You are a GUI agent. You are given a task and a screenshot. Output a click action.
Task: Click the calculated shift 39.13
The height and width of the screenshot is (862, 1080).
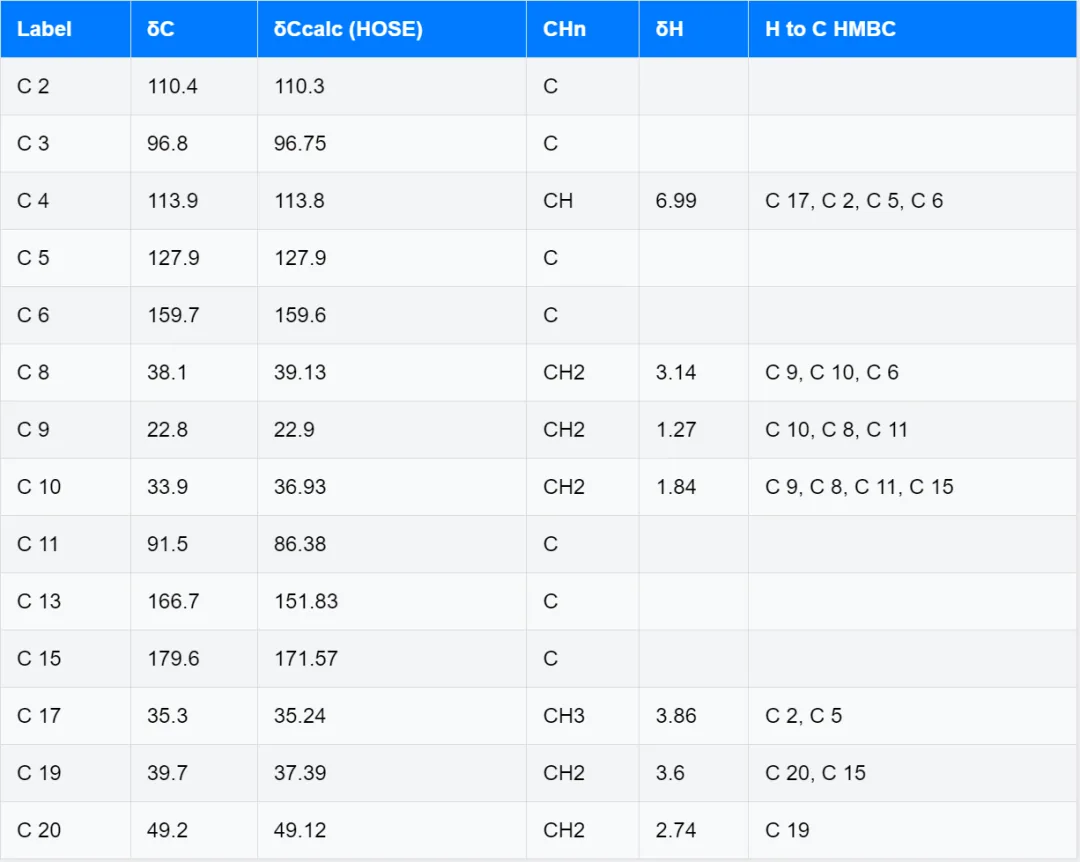point(300,372)
